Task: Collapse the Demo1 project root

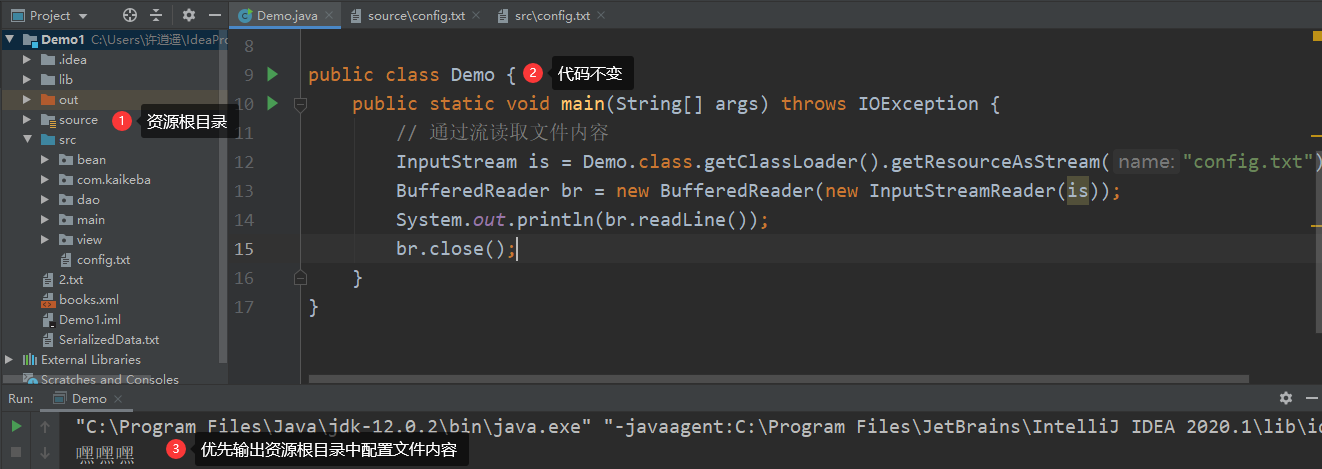Action: [10, 40]
